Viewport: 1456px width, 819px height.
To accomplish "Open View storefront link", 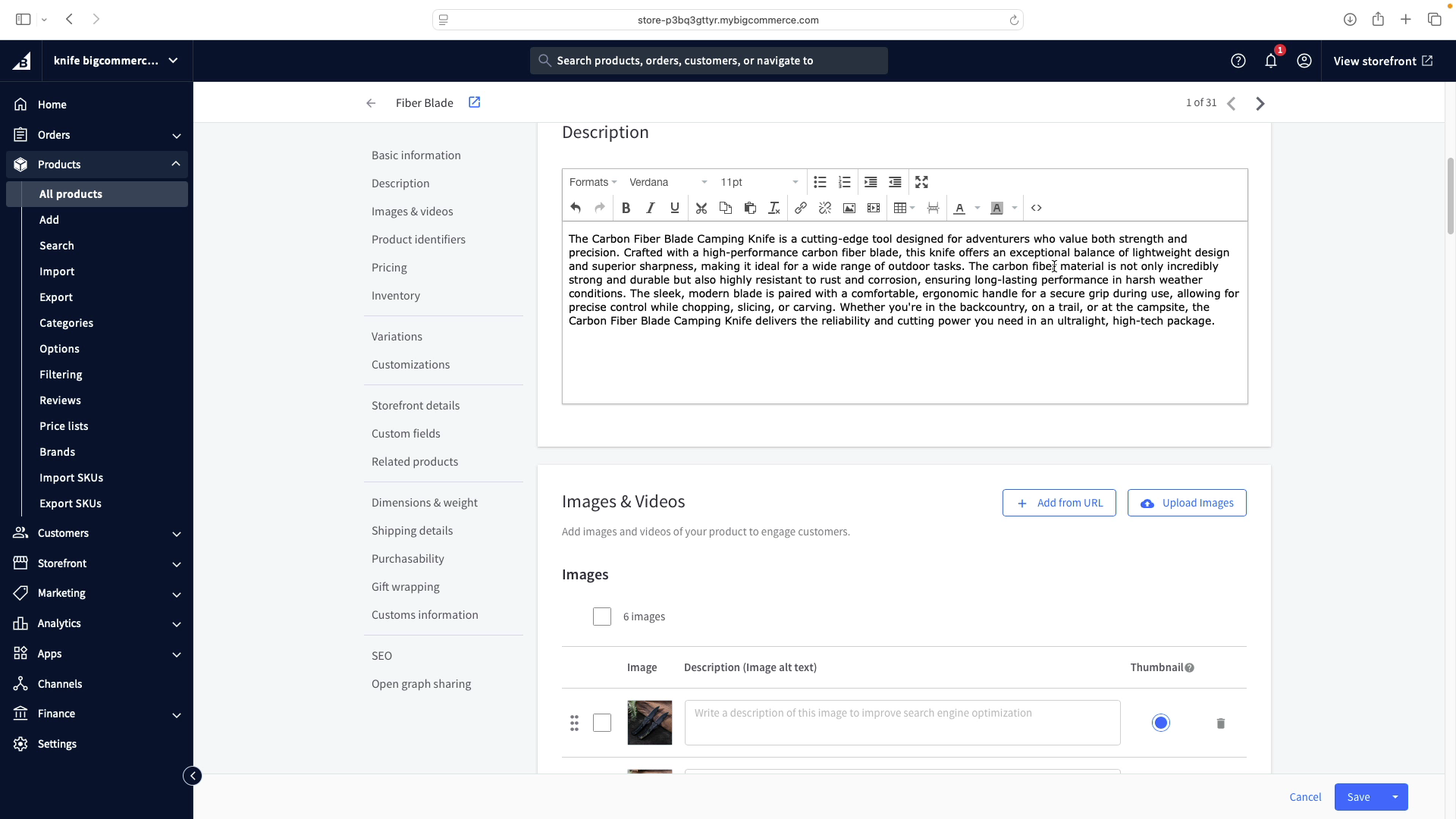I will click(1383, 61).
